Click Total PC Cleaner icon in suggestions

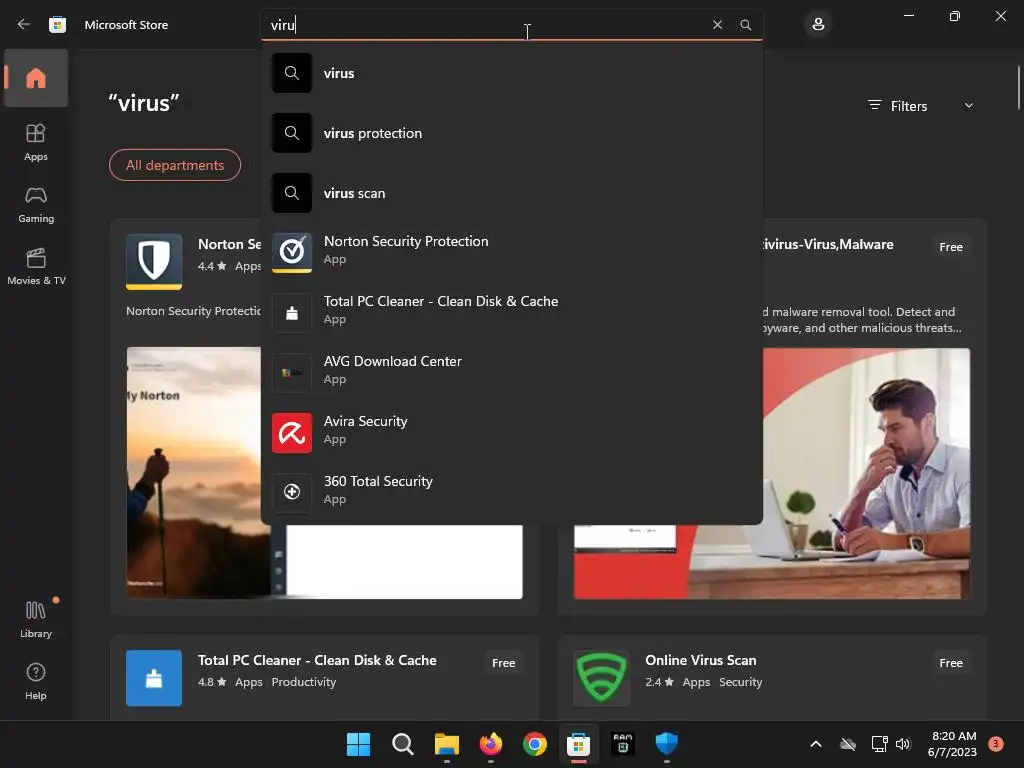point(292,312)
